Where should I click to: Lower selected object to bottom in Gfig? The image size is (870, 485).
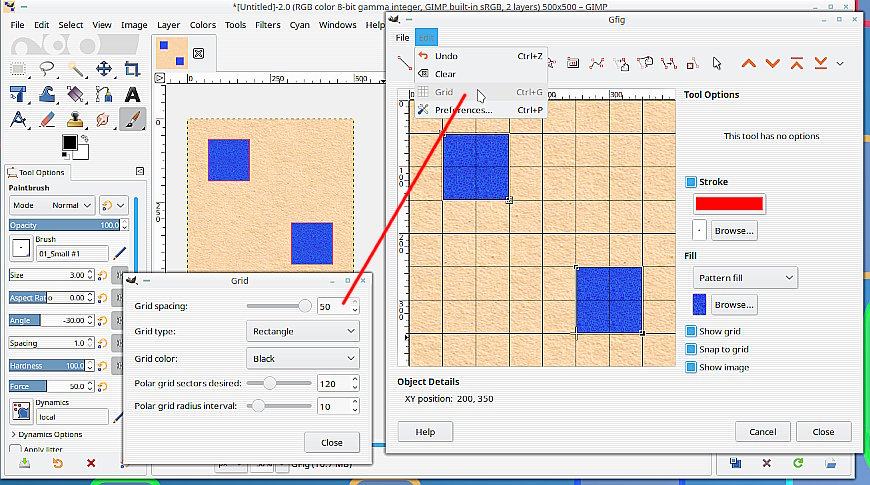click(x=821, y=63)
